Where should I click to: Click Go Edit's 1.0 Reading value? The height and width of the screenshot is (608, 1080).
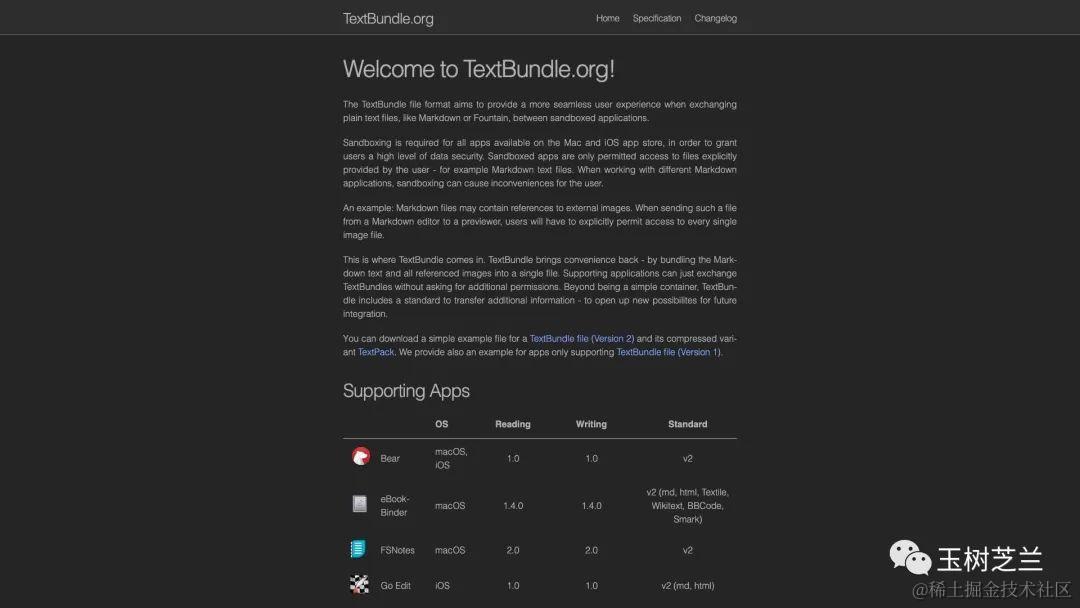513,586
